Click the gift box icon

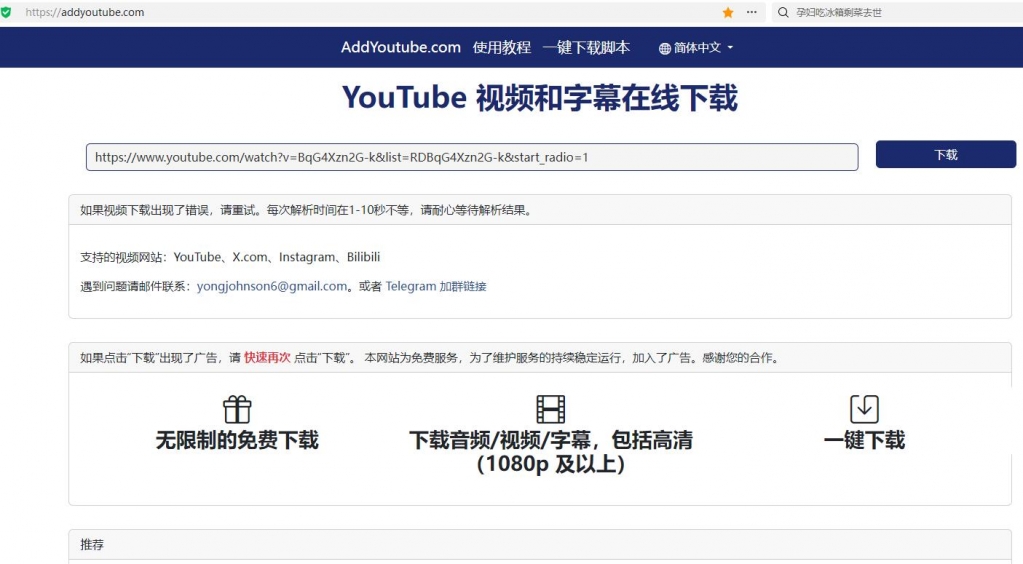click(x=237, y=410)
